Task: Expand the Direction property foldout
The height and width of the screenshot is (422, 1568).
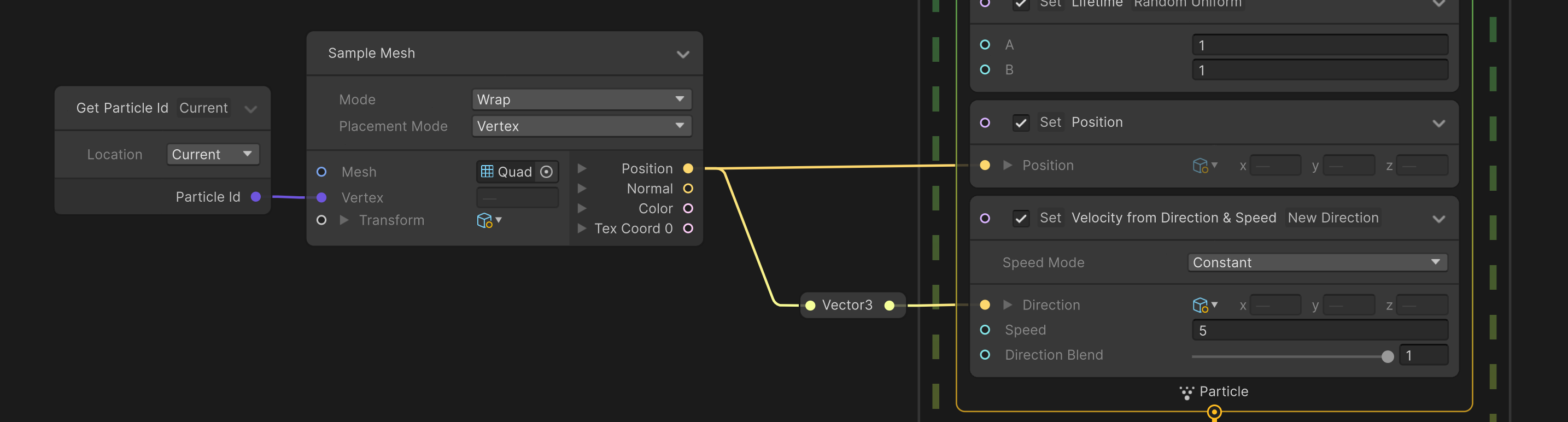Action: 1008,305
